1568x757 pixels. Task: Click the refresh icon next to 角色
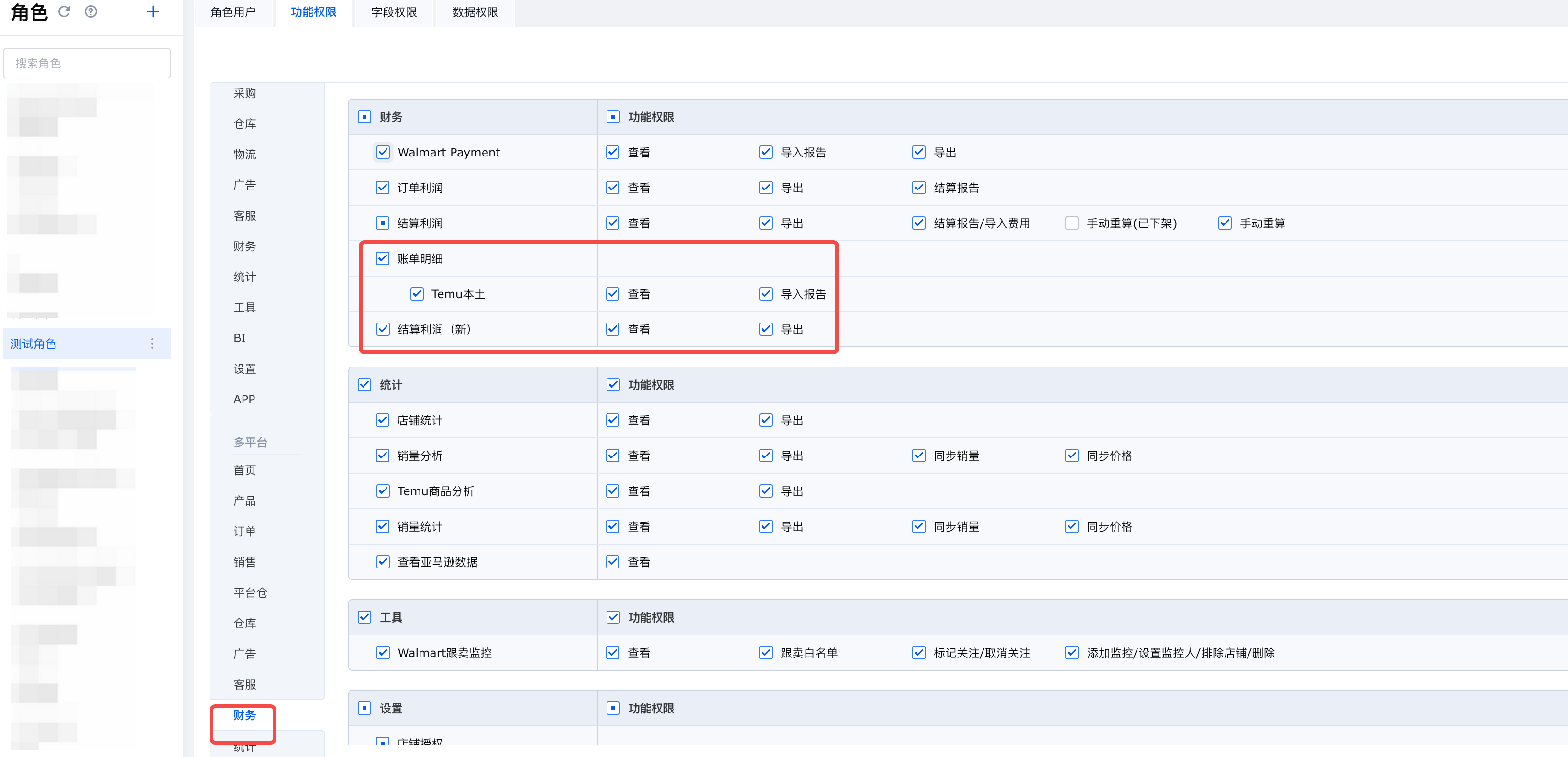click(x=64, y=11)
